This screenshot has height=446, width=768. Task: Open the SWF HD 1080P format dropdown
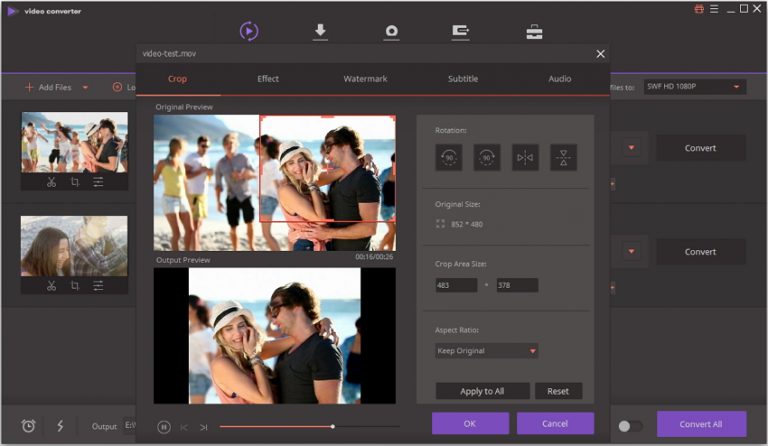pyautogui.click(x=694, y=87)
